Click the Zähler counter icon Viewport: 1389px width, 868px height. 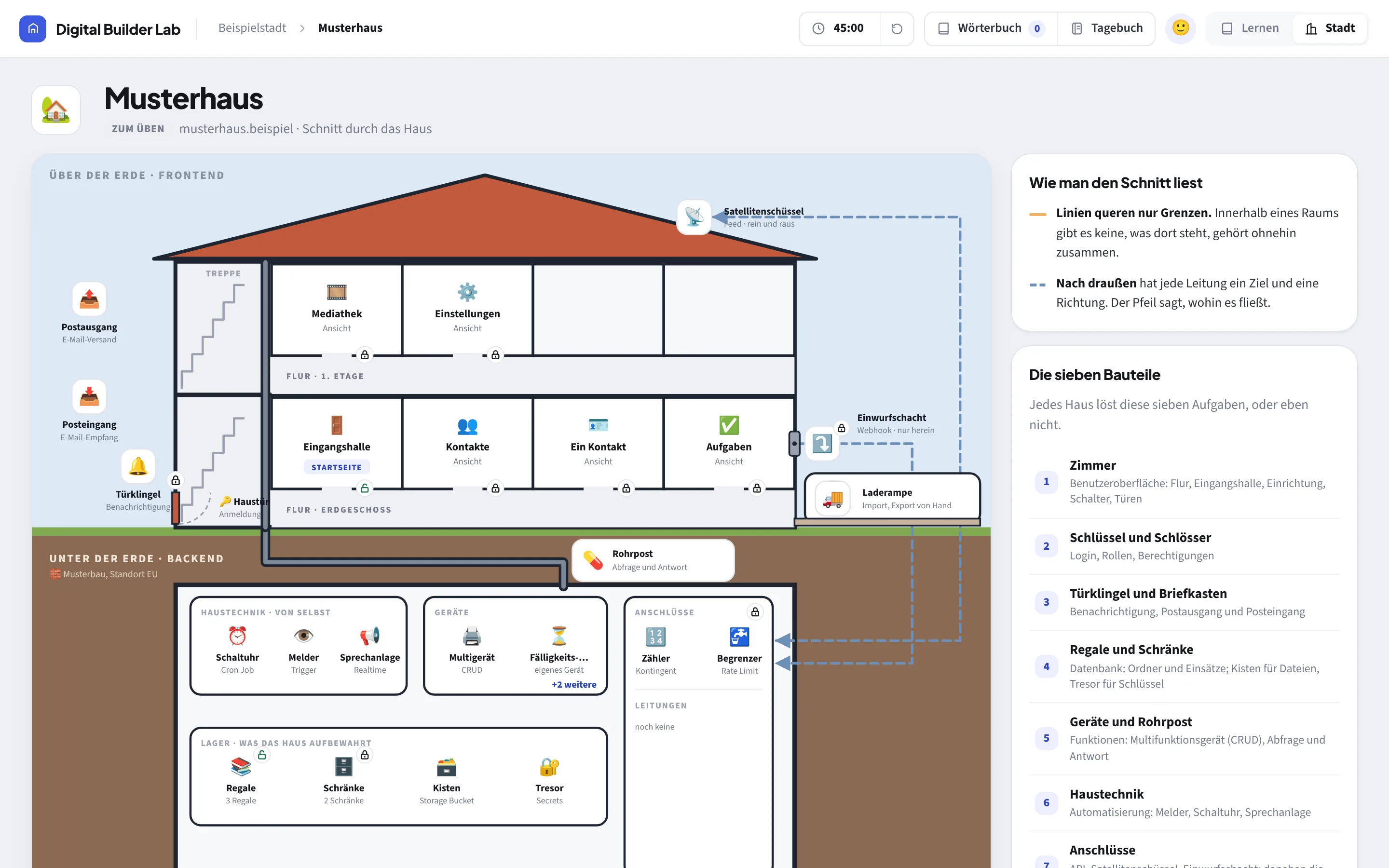[655, 637]
